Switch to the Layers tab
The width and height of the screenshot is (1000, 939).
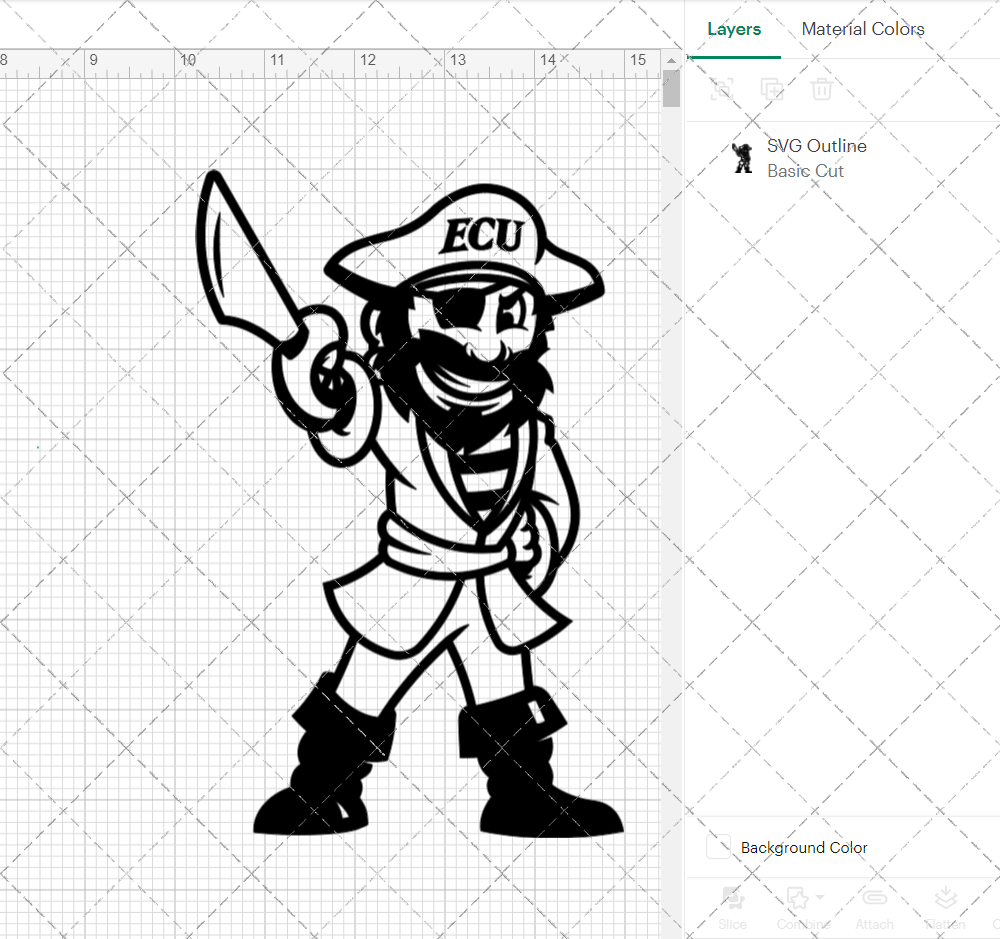point(734,29)
